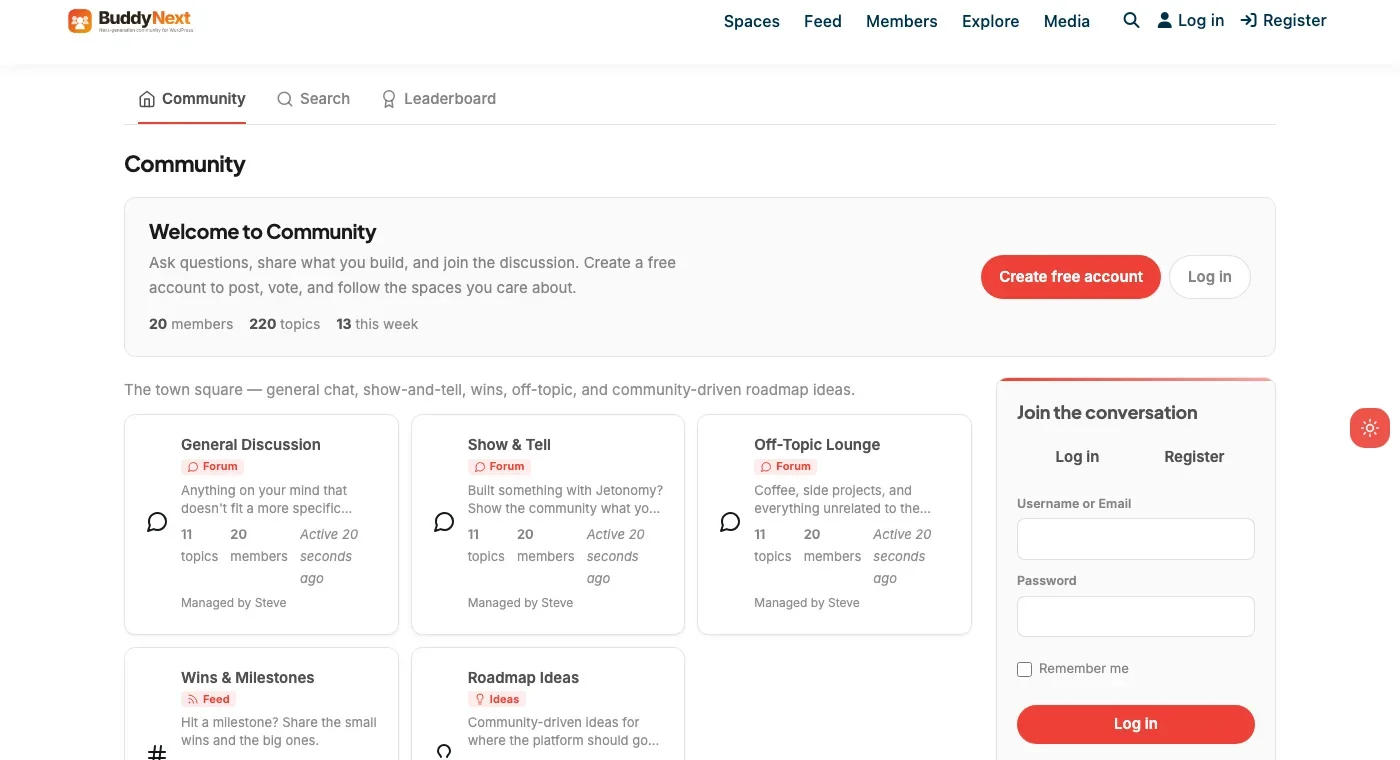
Task: Open Media in top navigation
Action: 1067,21
